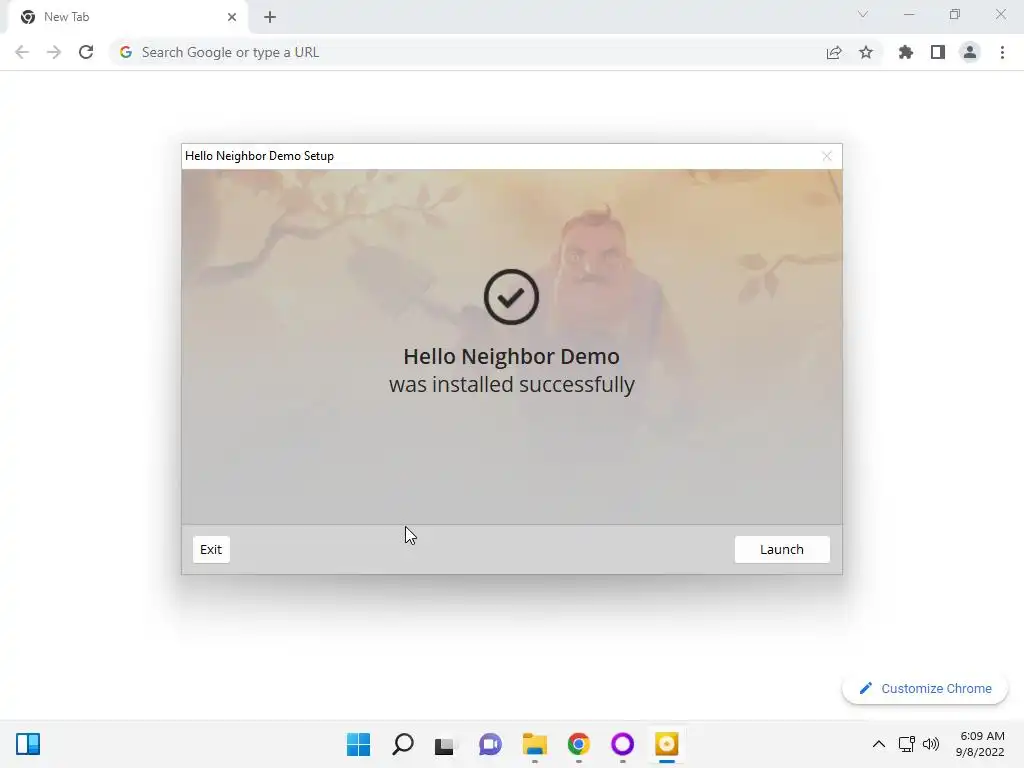Exit the Hello Neighbor Demo Setup
This screenshot has height=768, width=1024.
click(x=211, y=549)
